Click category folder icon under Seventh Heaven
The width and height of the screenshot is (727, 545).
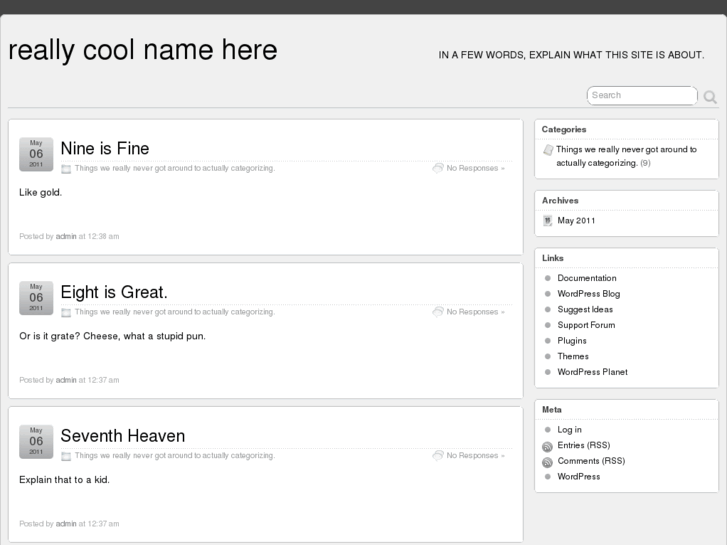click(x=66, y=456)
